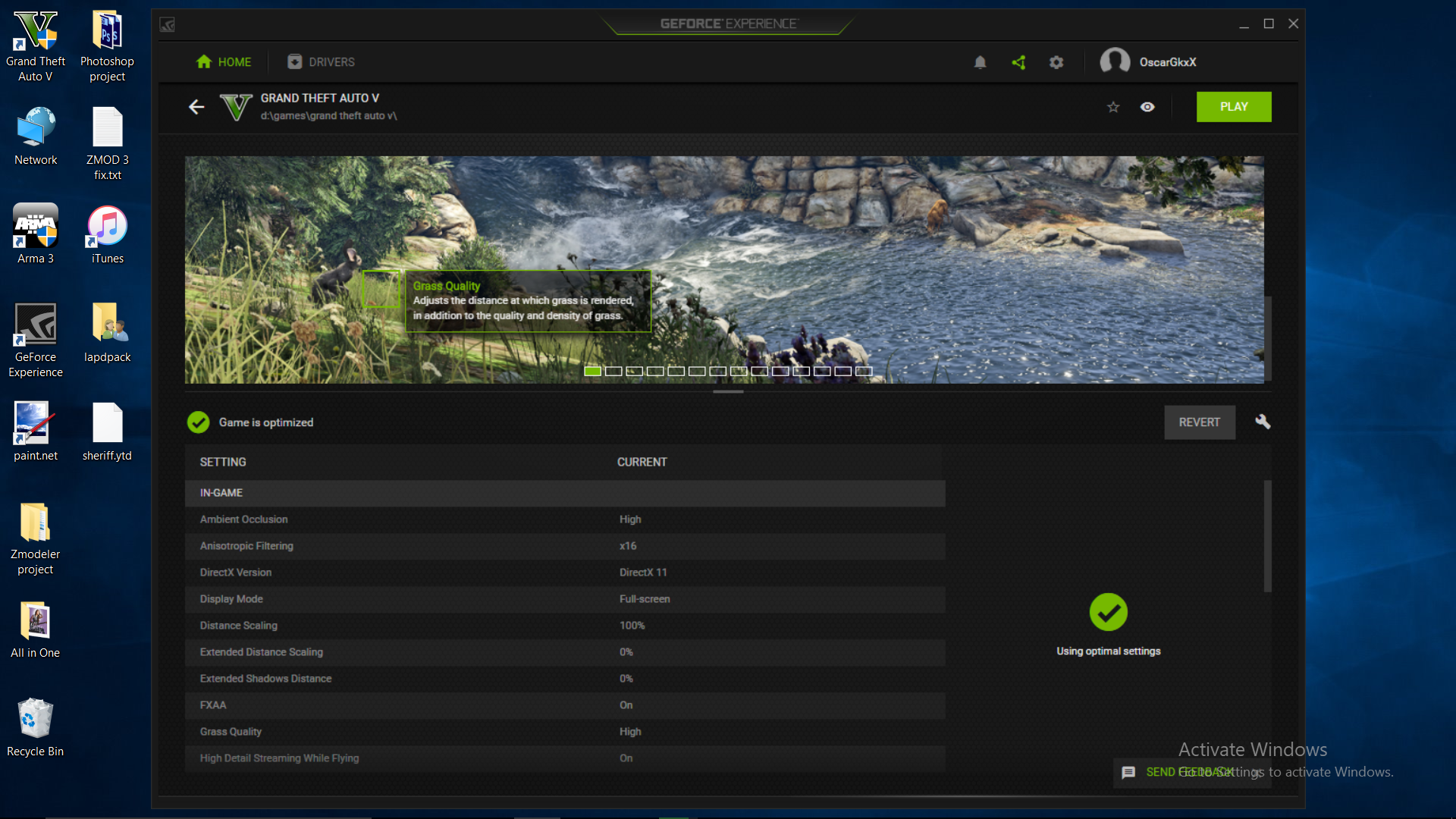Select the second screenshot carousel indicator
This screenshot has width=1456, height=819.
613,371
